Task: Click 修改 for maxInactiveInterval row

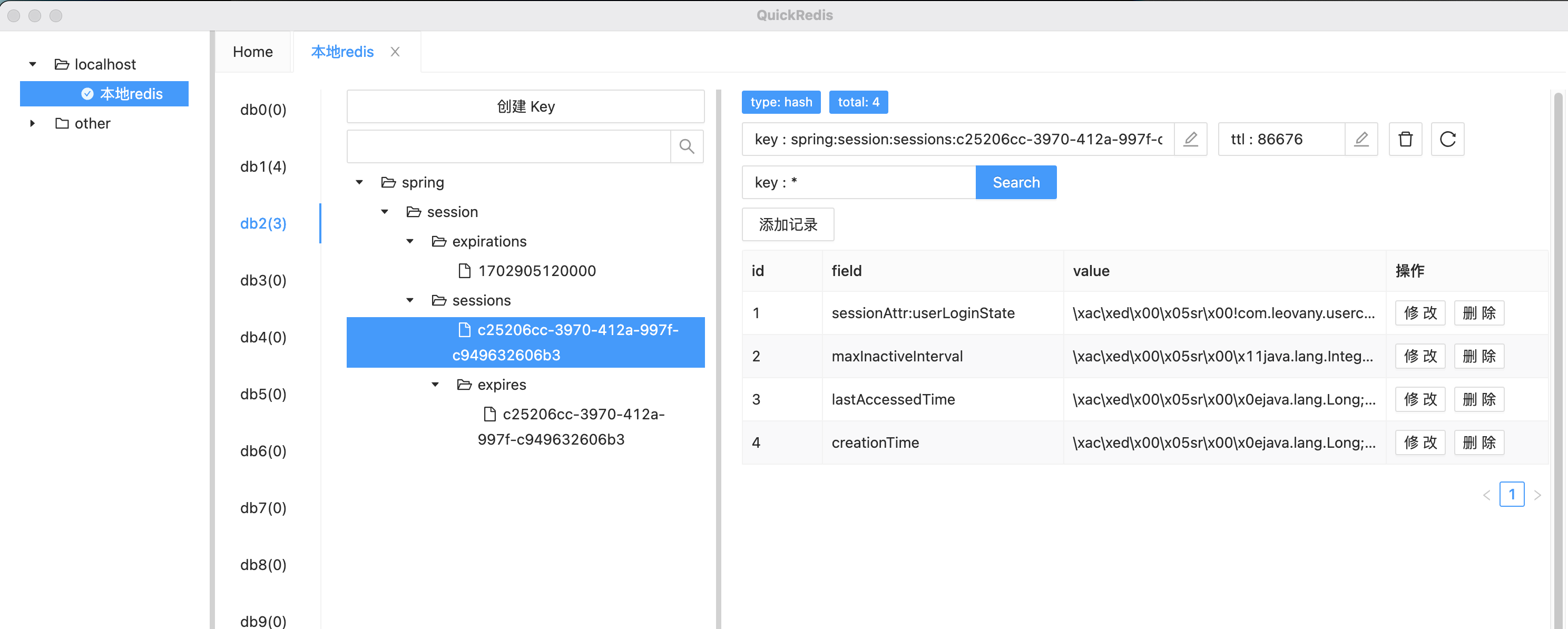Action: point(1420,357)
